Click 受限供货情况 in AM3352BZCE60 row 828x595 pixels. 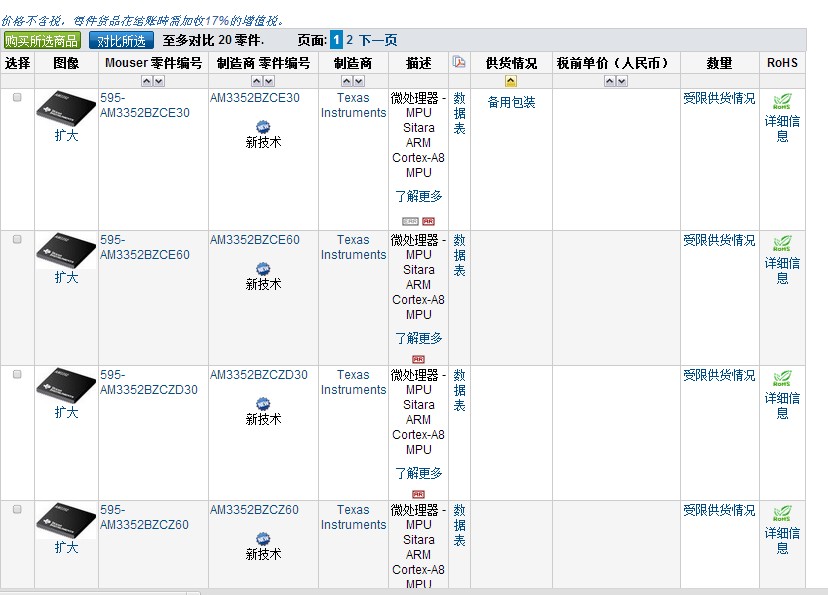[719, 240]
